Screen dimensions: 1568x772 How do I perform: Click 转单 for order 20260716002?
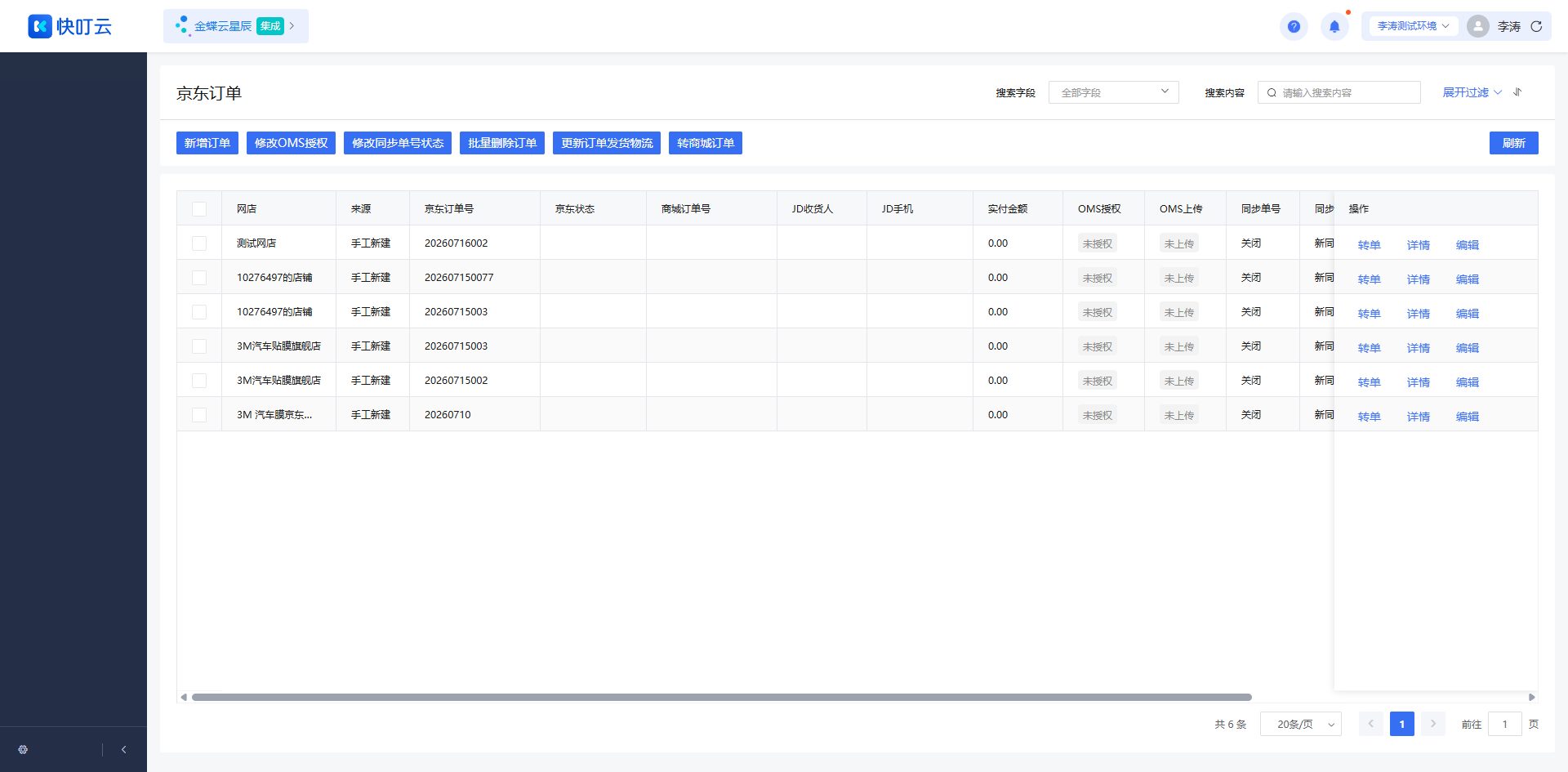(x=1370, y=245)
